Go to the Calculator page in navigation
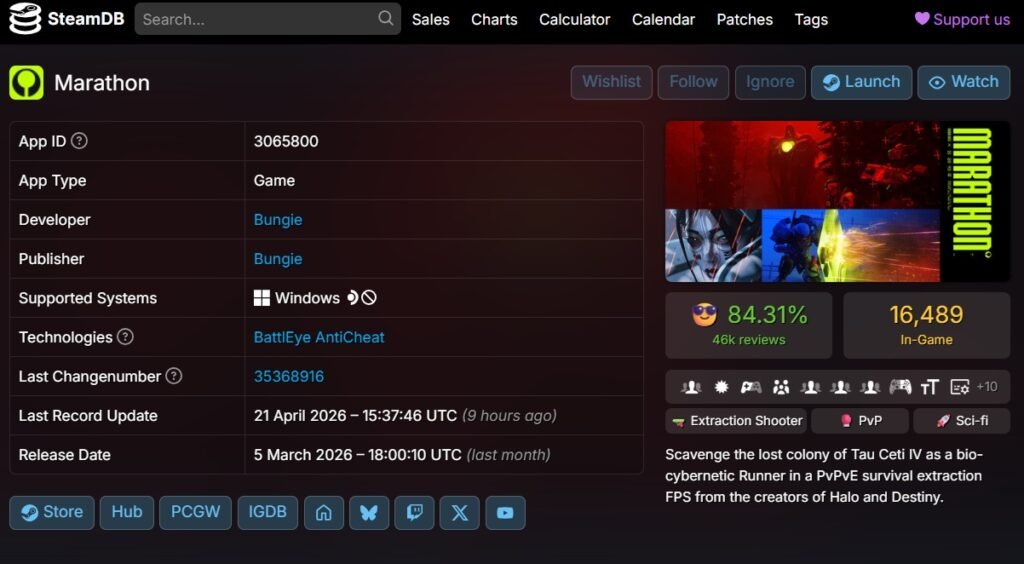 coord(574,19)
